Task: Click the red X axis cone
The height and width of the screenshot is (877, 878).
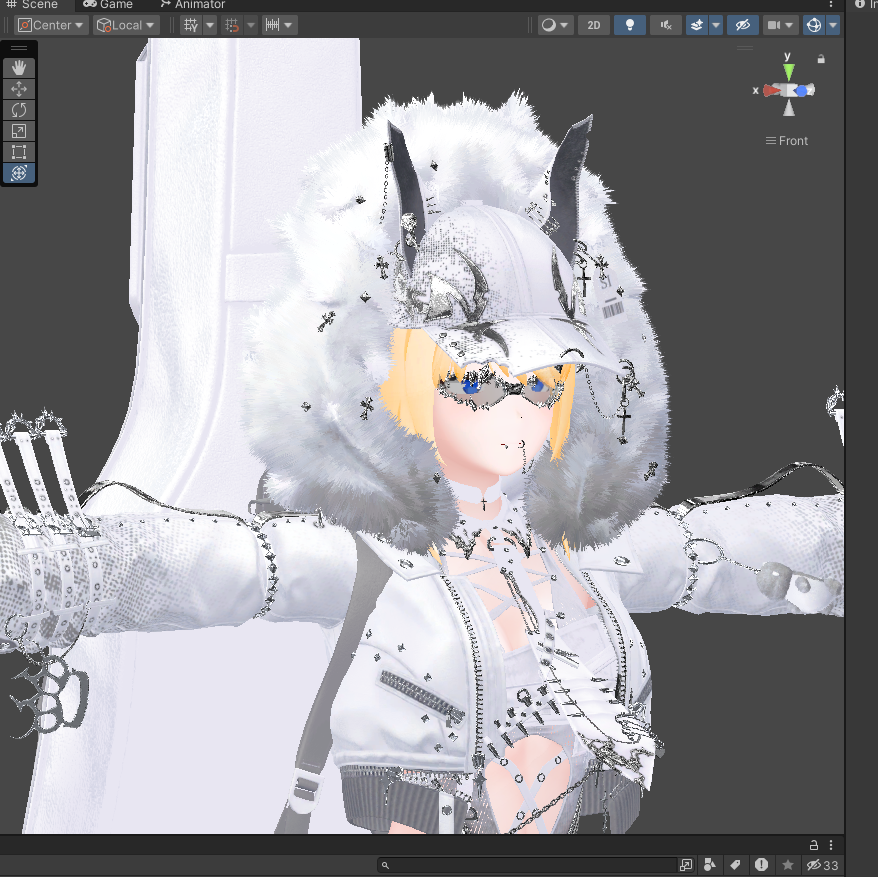Action: tap(771, 90)
